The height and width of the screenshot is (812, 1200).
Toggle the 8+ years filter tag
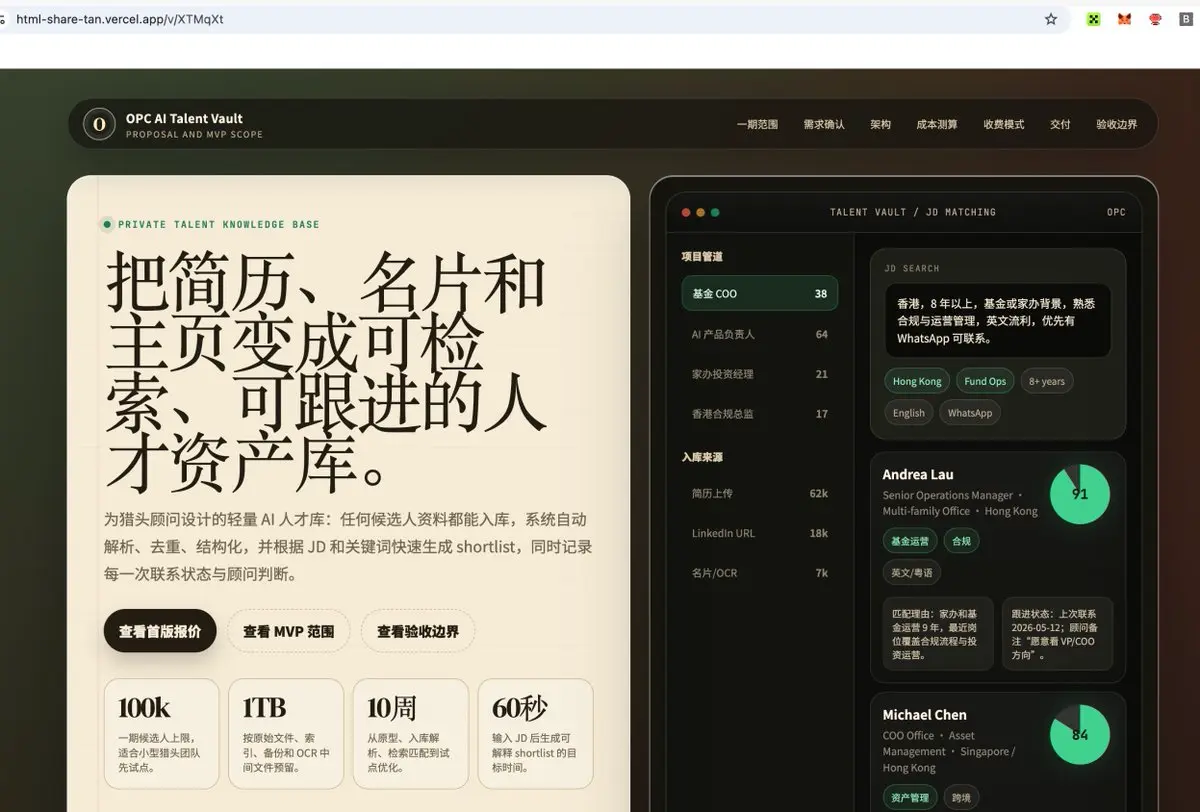pos(1047,381)
